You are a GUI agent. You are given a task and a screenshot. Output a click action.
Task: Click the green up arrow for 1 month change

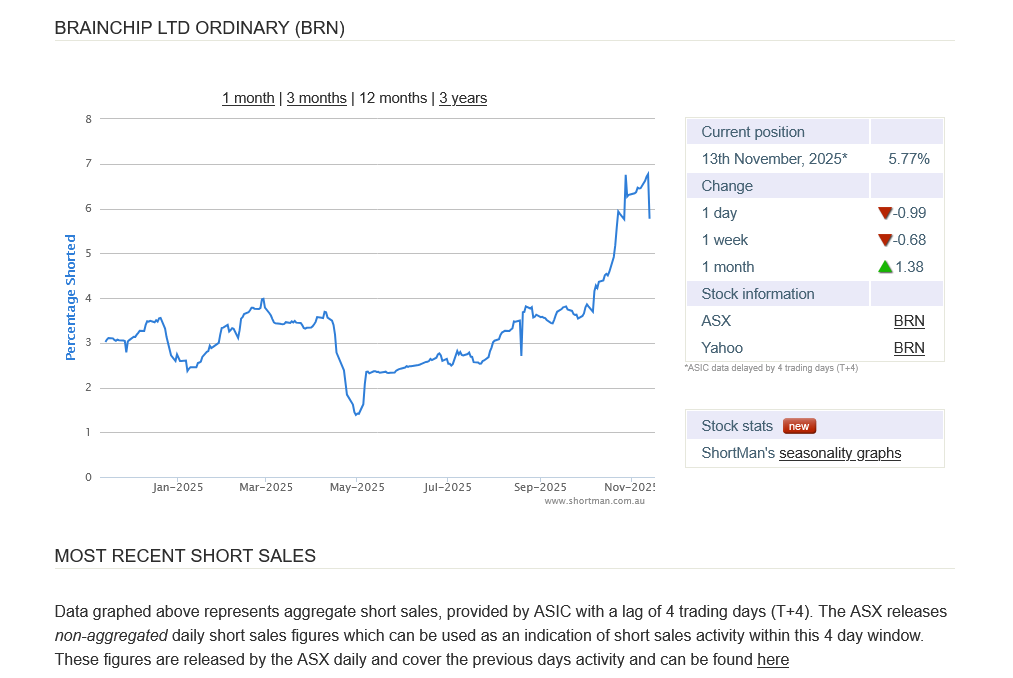click(884, 267)
